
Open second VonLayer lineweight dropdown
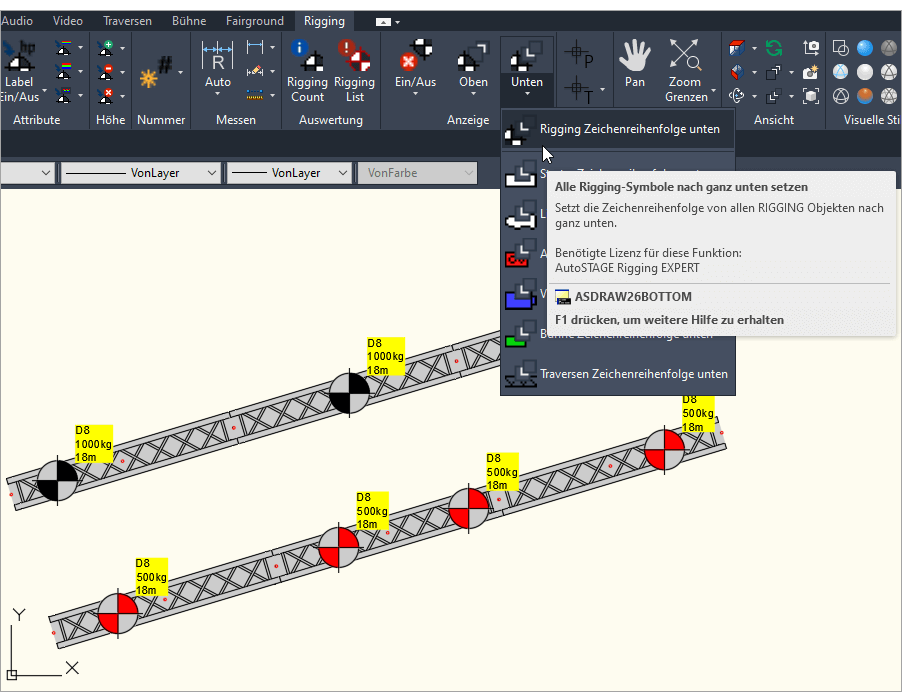point(289,173)
